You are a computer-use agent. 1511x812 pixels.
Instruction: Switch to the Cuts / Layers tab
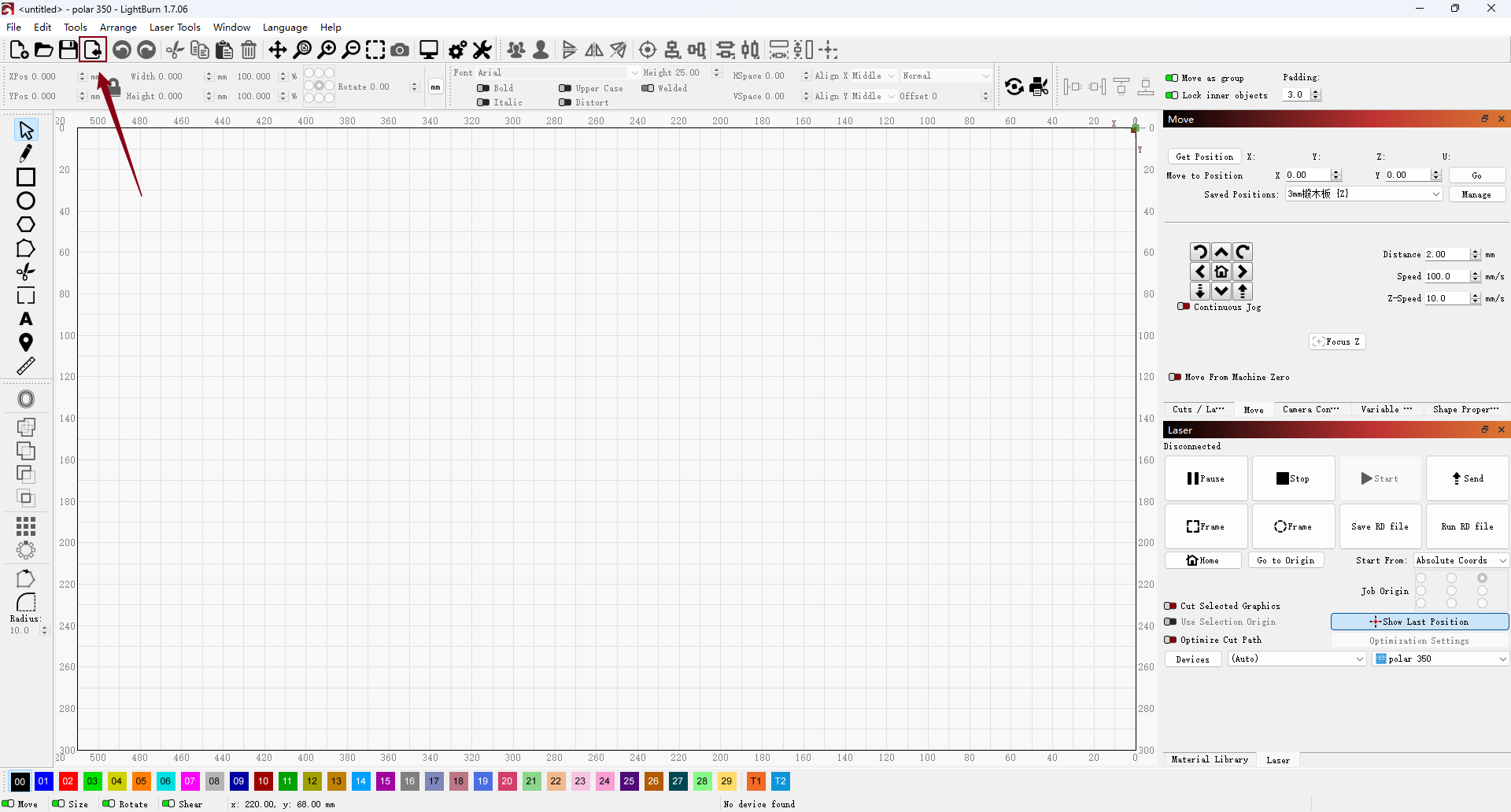click(1198, 409)
